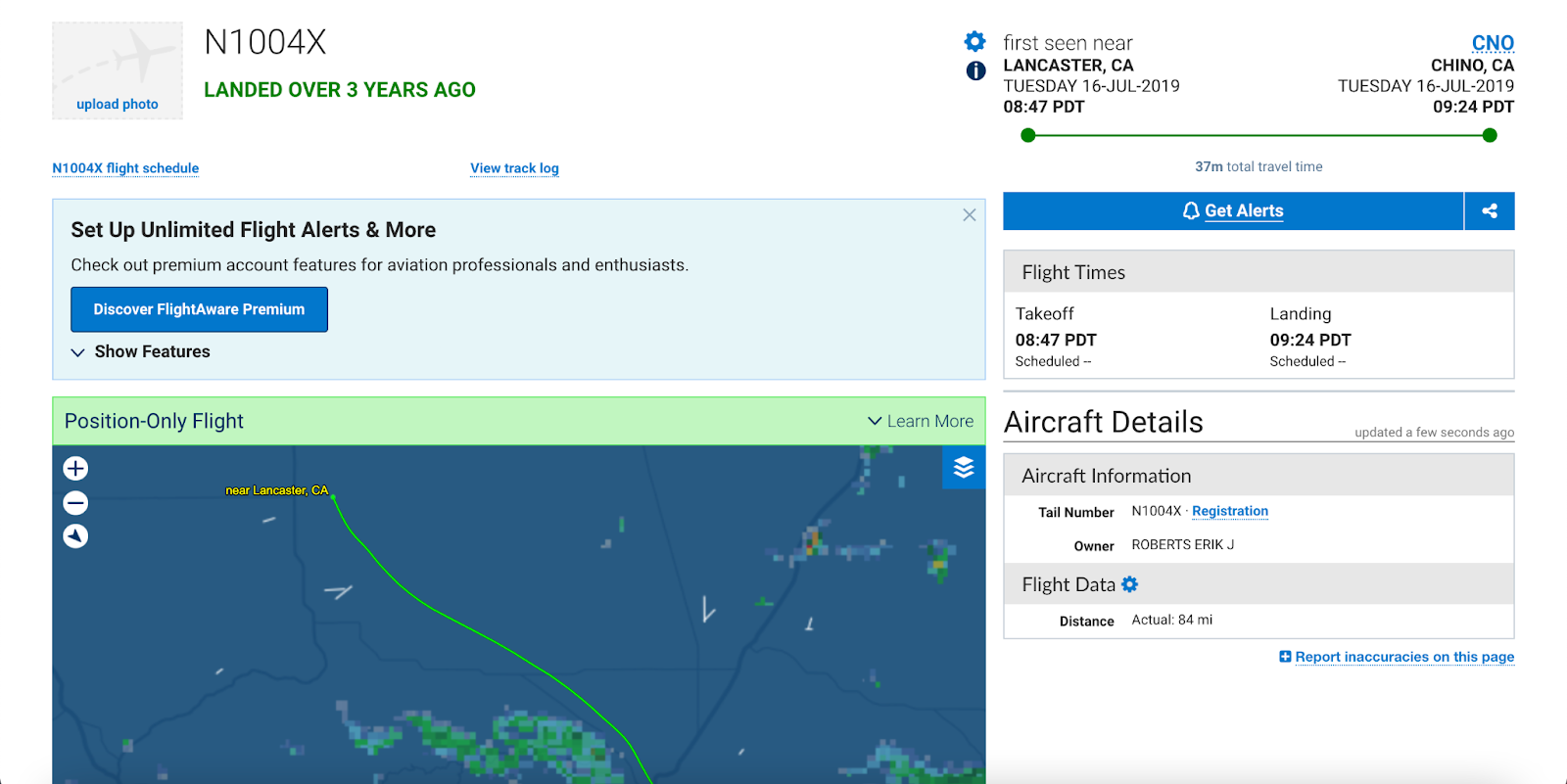Click the upload photo thumbnail

click(118, 71)
